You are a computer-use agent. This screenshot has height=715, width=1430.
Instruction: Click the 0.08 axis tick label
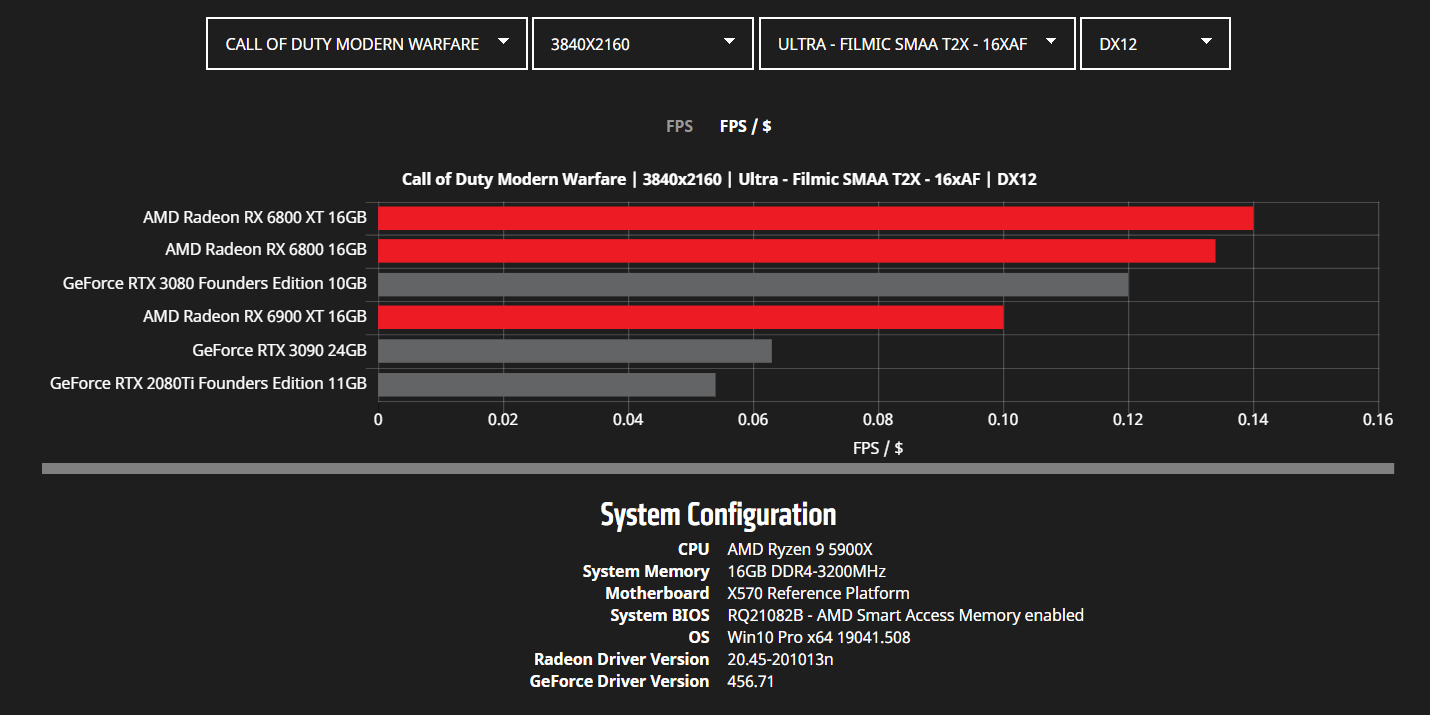[x=878, y=420]
